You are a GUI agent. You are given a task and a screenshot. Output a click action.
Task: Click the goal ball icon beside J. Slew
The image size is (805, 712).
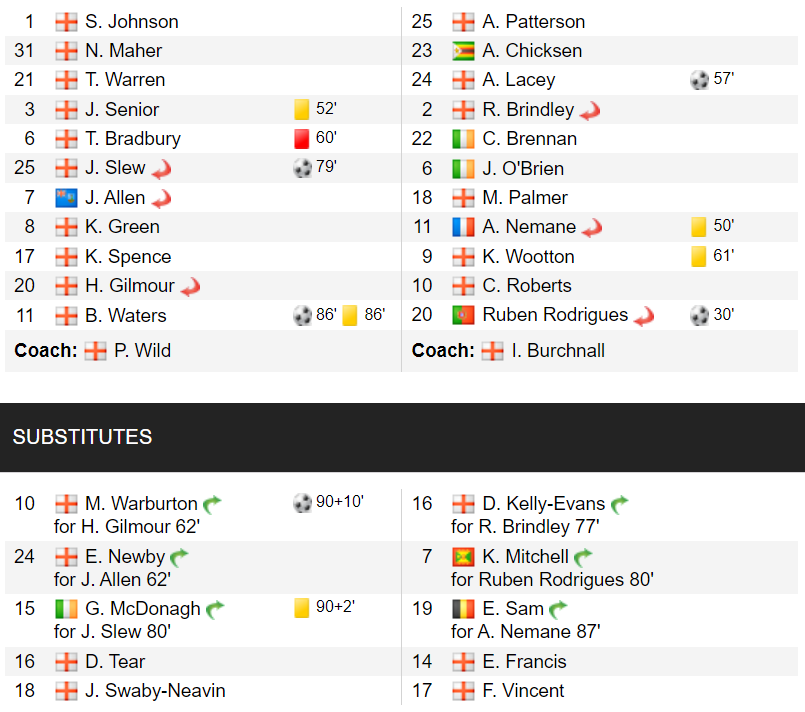[x=303, y=168]
